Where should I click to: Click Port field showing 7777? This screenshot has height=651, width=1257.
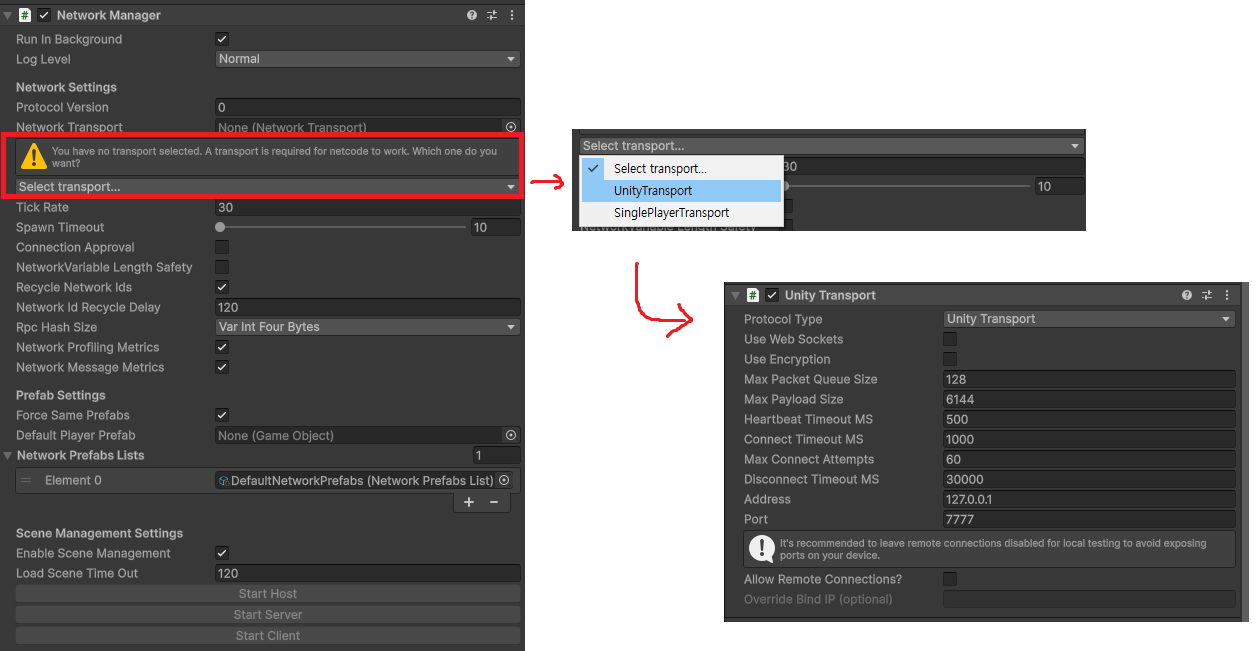1090,519
